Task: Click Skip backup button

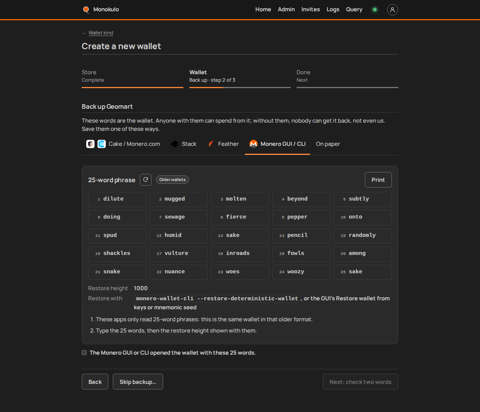Action: [138, 382]
